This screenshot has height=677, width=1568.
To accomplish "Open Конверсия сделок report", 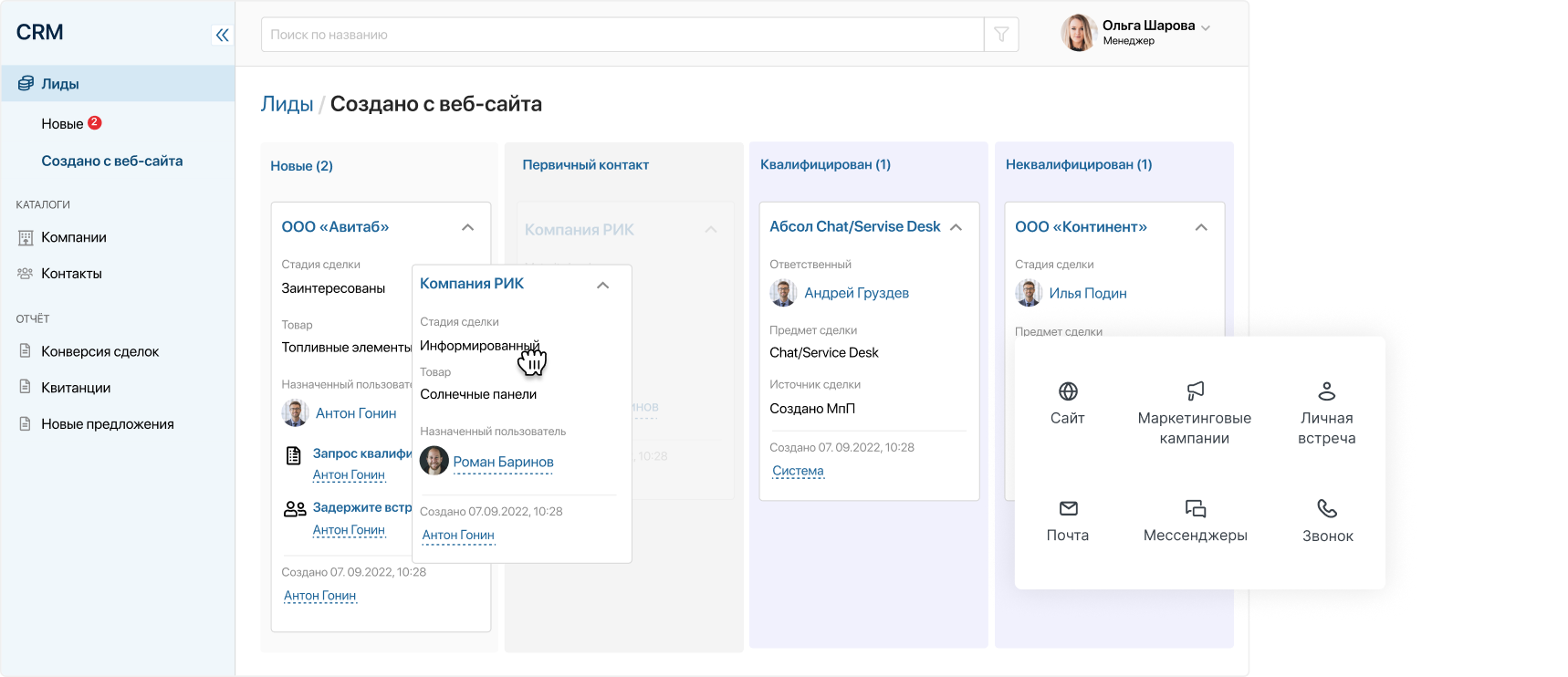I will pos(99,351).
